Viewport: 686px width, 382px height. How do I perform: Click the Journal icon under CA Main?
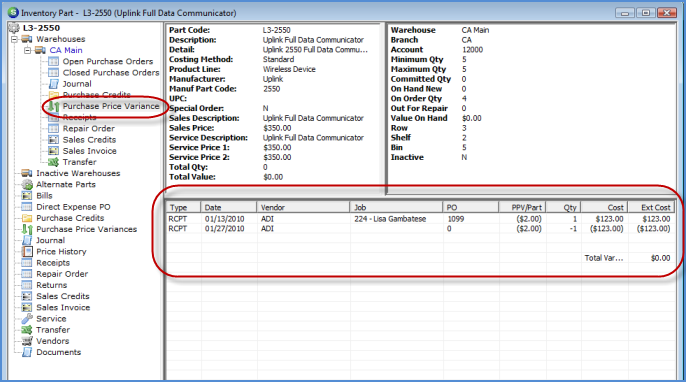(53, 84)
